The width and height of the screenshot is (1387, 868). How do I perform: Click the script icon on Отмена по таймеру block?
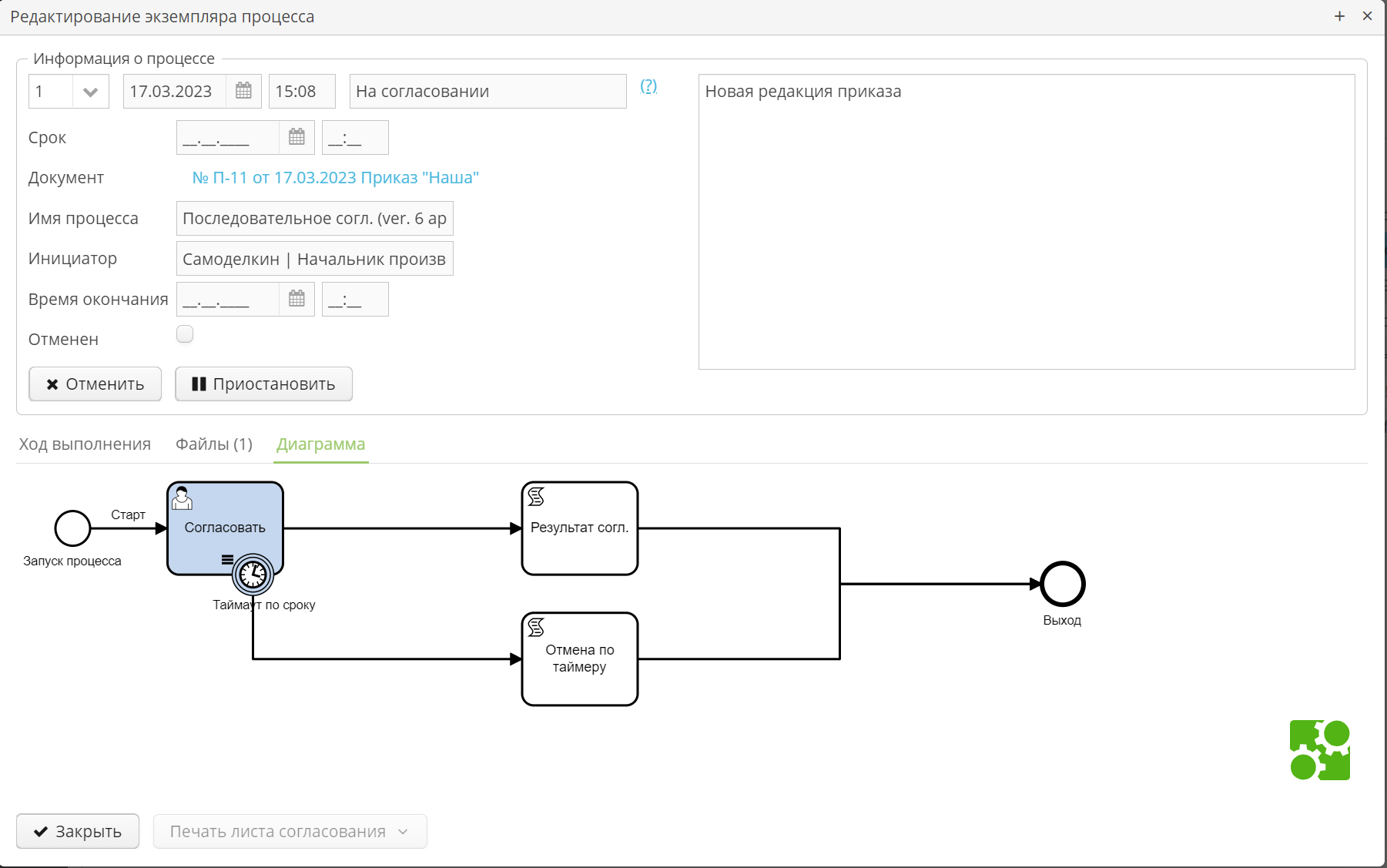tap(537, 628)
